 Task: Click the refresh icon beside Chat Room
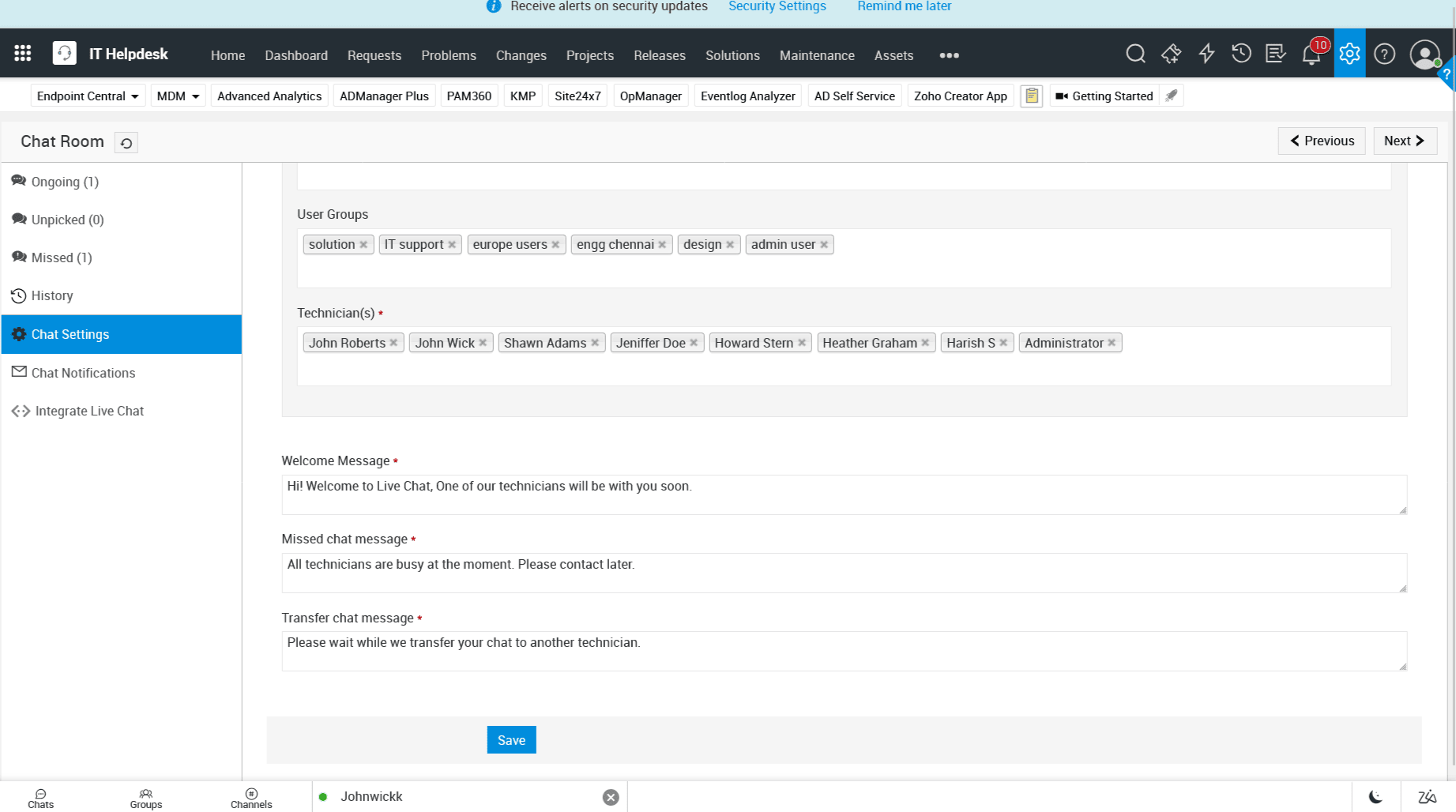coord(126,142)
